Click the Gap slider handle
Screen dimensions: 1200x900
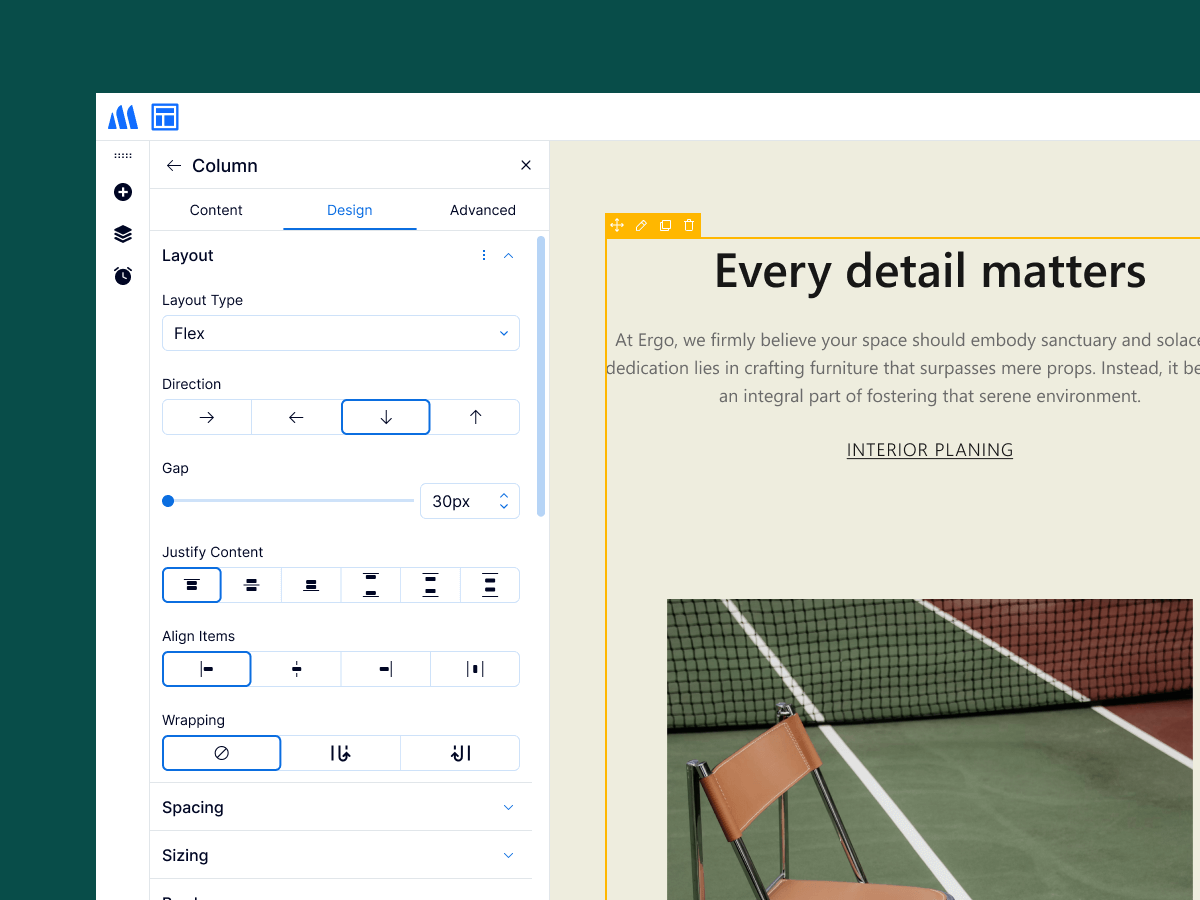tap(168, 501)
